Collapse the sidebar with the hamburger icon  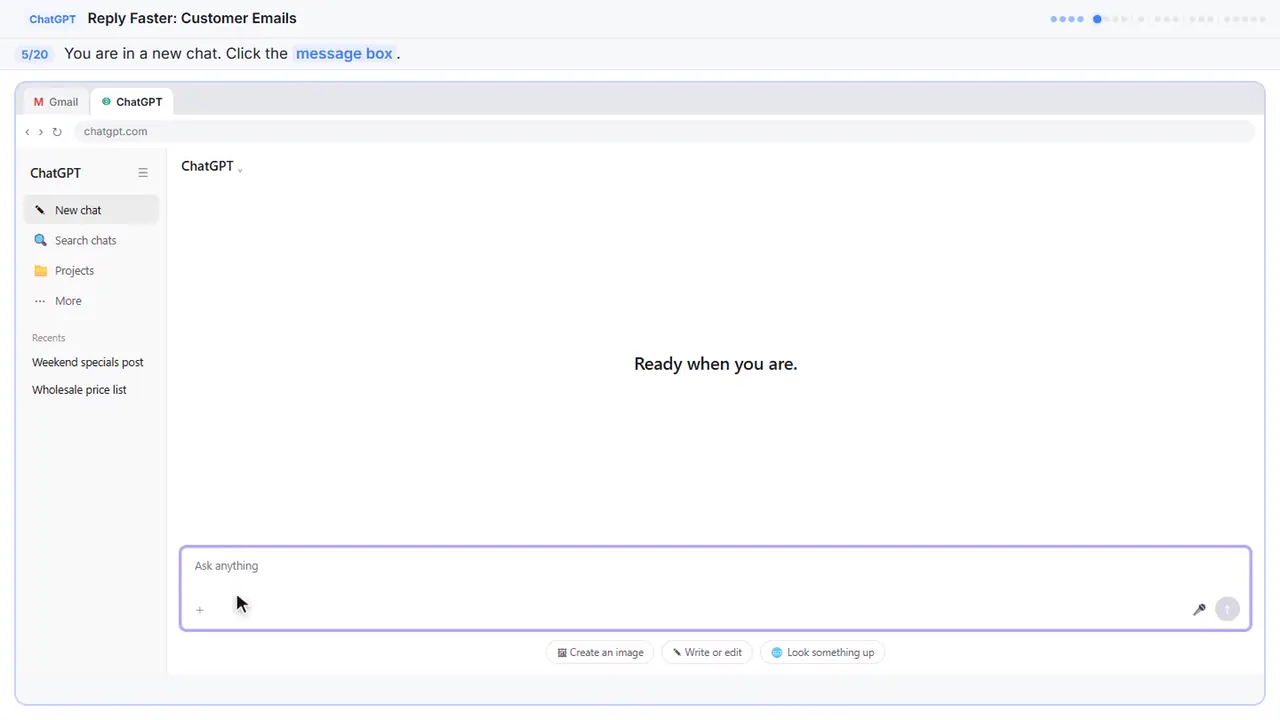pos(143,173)
